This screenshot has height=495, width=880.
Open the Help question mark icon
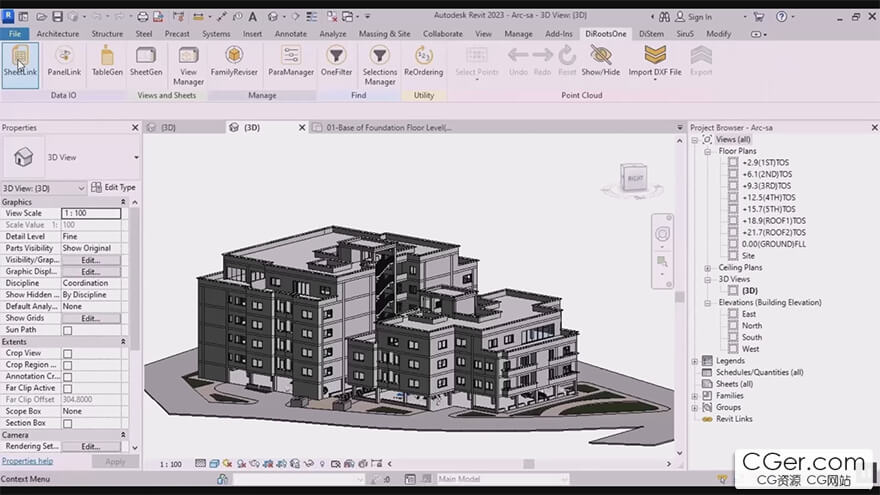[x=781, y=16]
